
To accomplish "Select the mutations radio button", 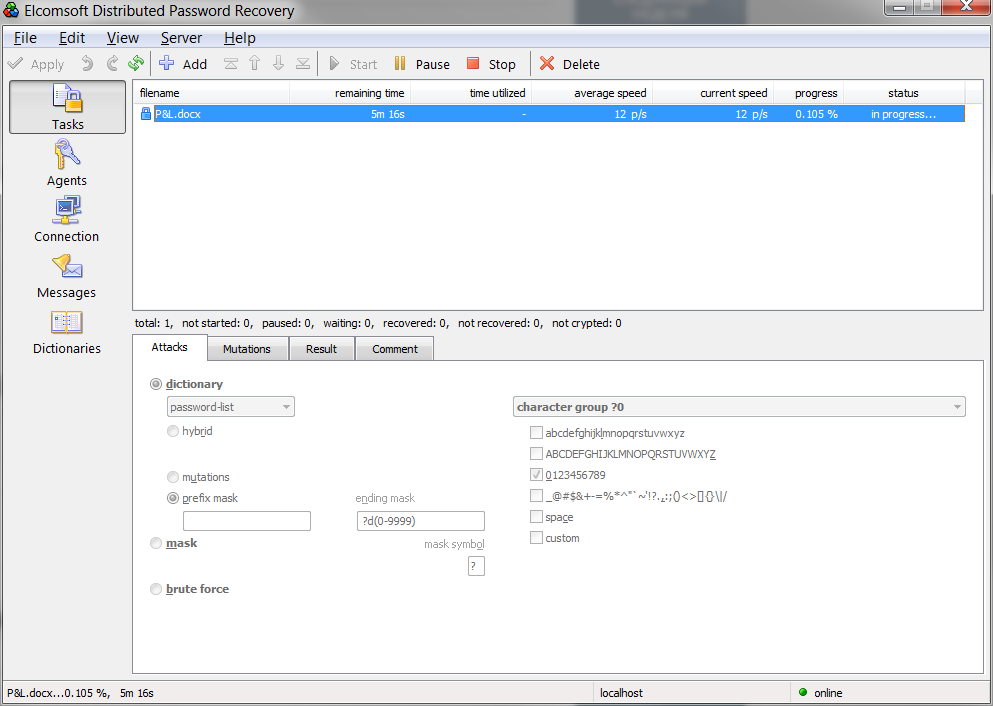I will coord(173,477).
